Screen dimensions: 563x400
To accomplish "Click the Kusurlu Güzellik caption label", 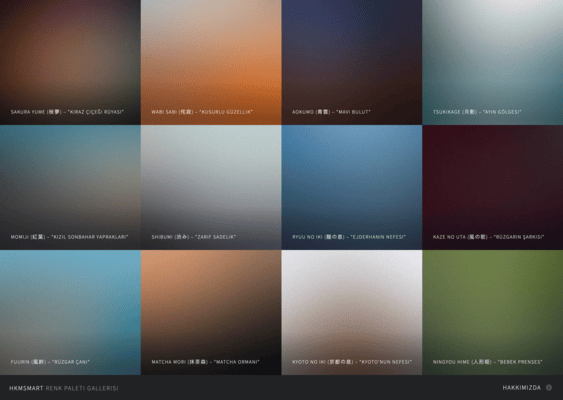I will [202, 112].
